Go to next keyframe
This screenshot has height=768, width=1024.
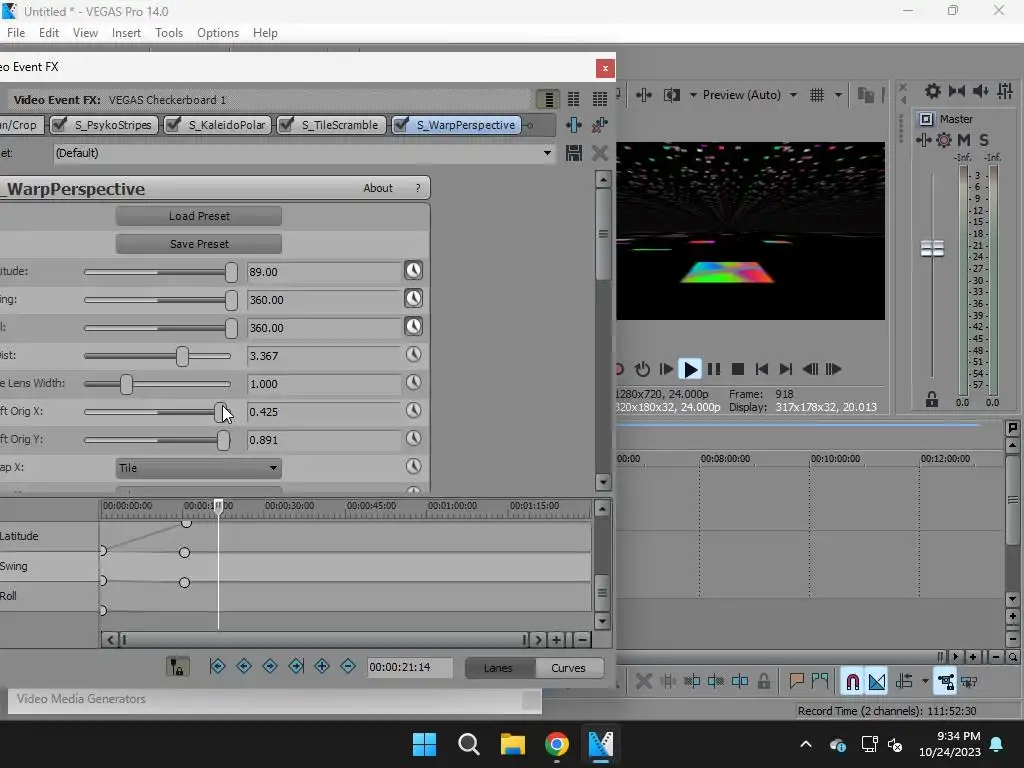coord(270,666)
